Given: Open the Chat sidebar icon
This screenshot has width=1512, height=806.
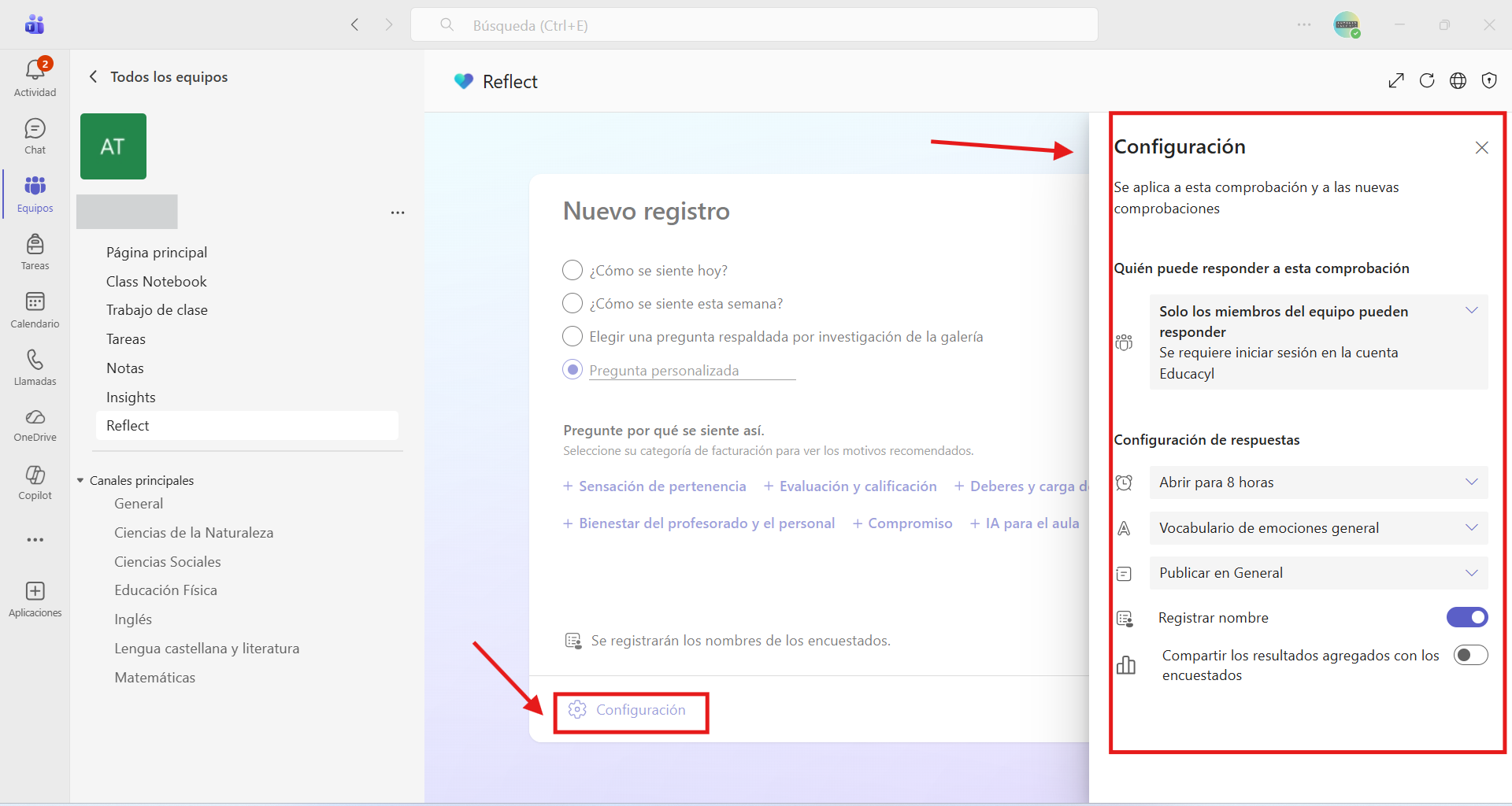Looking at the screenshot, I should tap(35, 136).
